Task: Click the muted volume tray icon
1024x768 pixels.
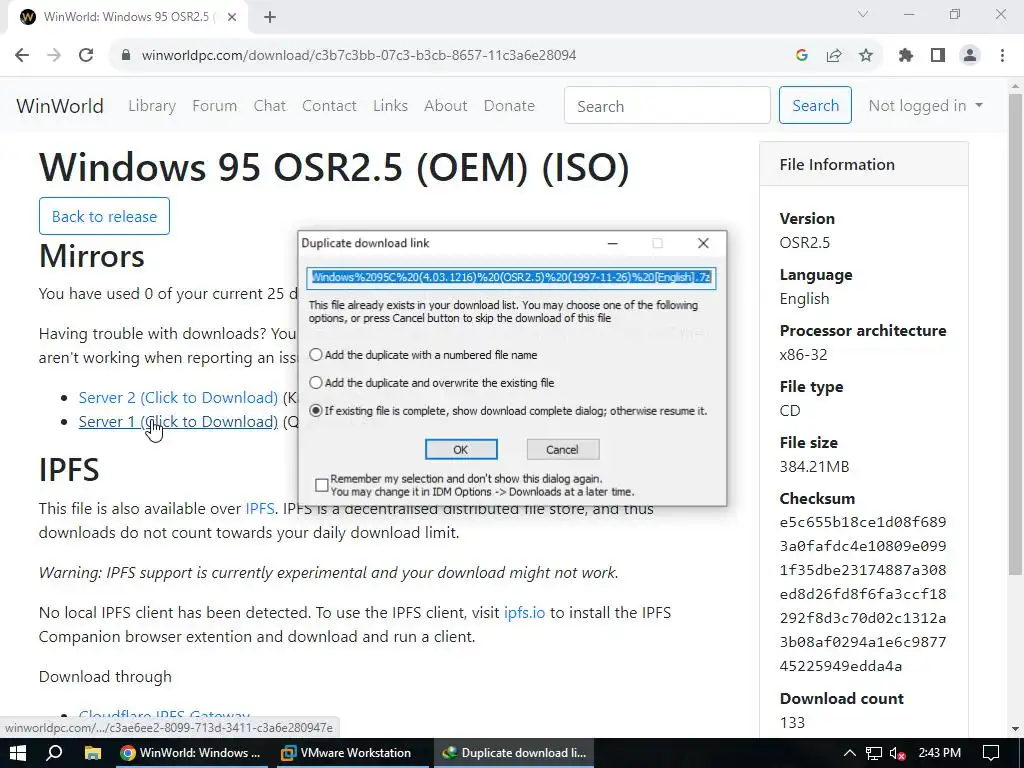Action: tap(898, 754)
